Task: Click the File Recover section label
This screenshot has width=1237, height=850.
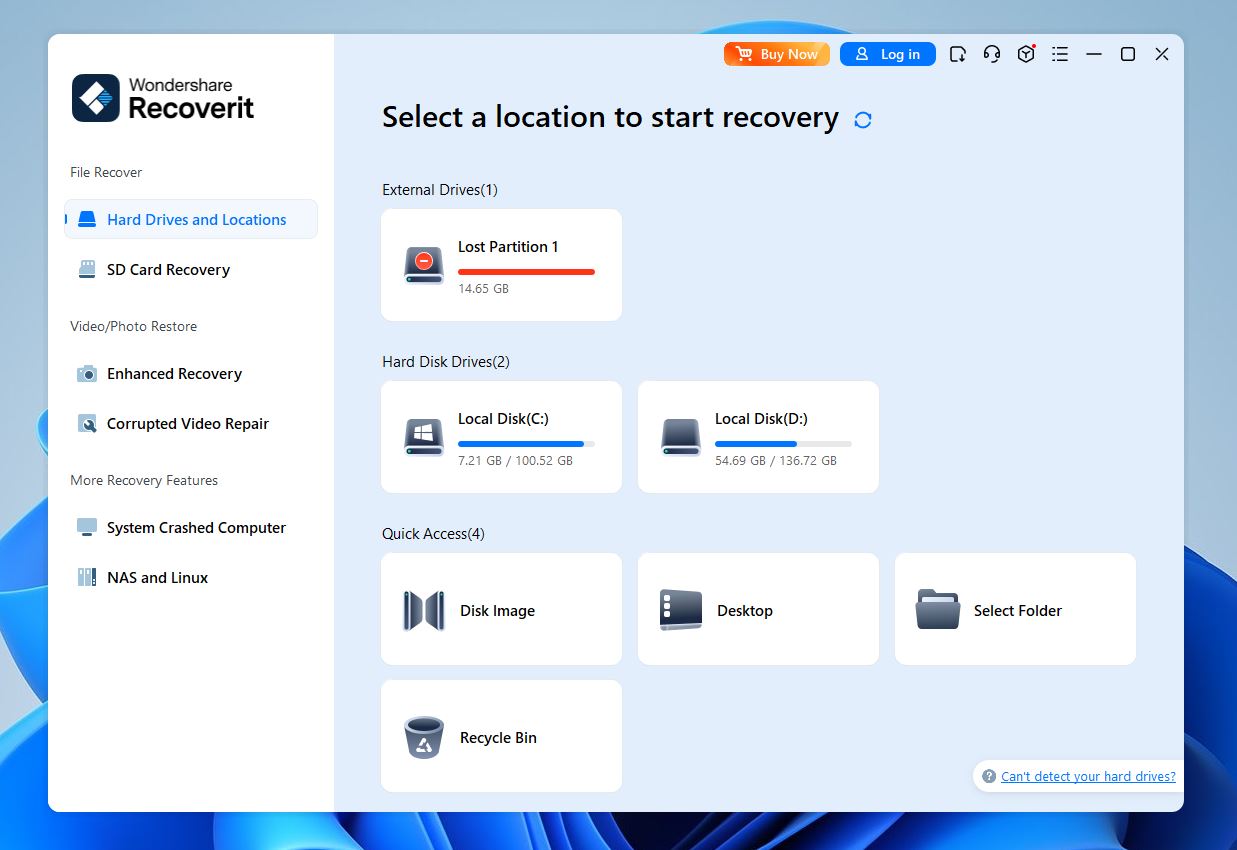Action: pyautogui.click(x=106, y=173)
